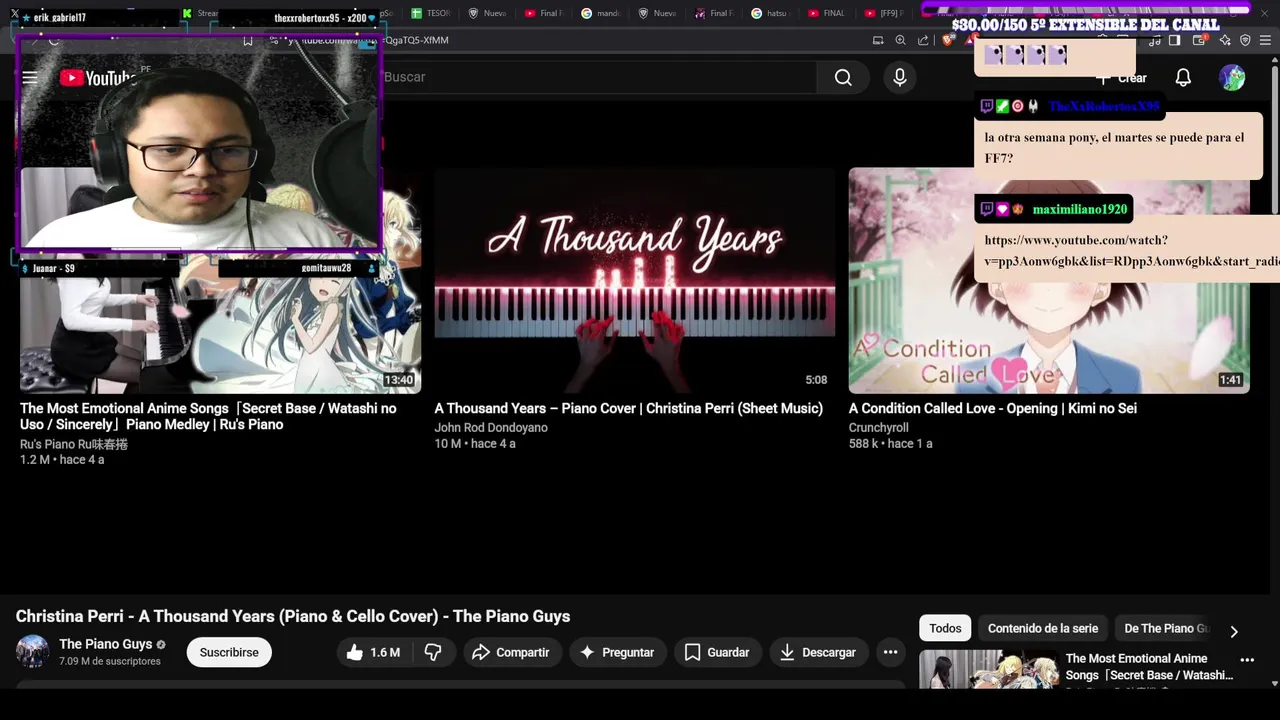The image size is (1280, 720).
Task: Click the search magnifier button
Action: click(843, 77)
